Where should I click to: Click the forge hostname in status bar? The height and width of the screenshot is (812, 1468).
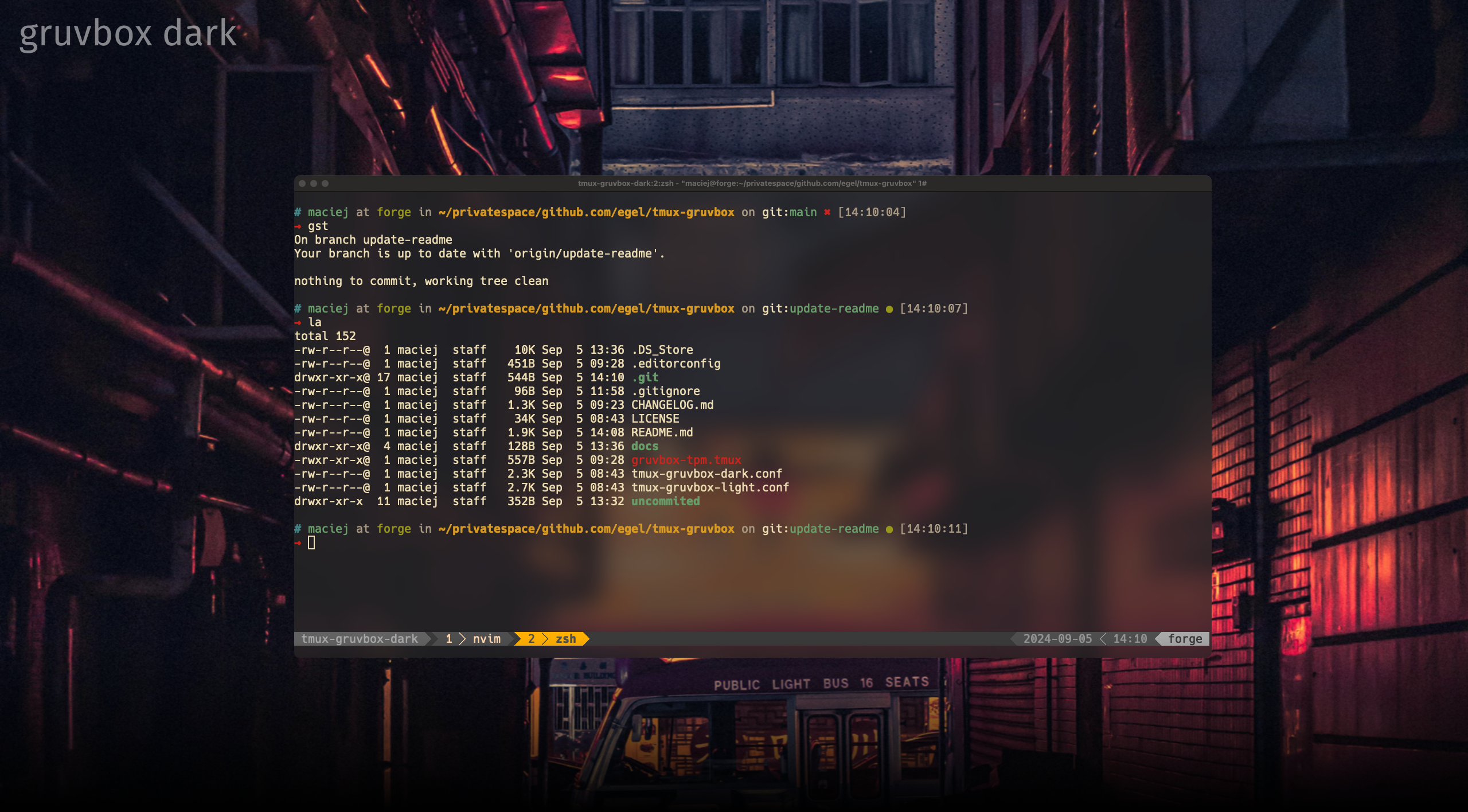[1185, 639]
